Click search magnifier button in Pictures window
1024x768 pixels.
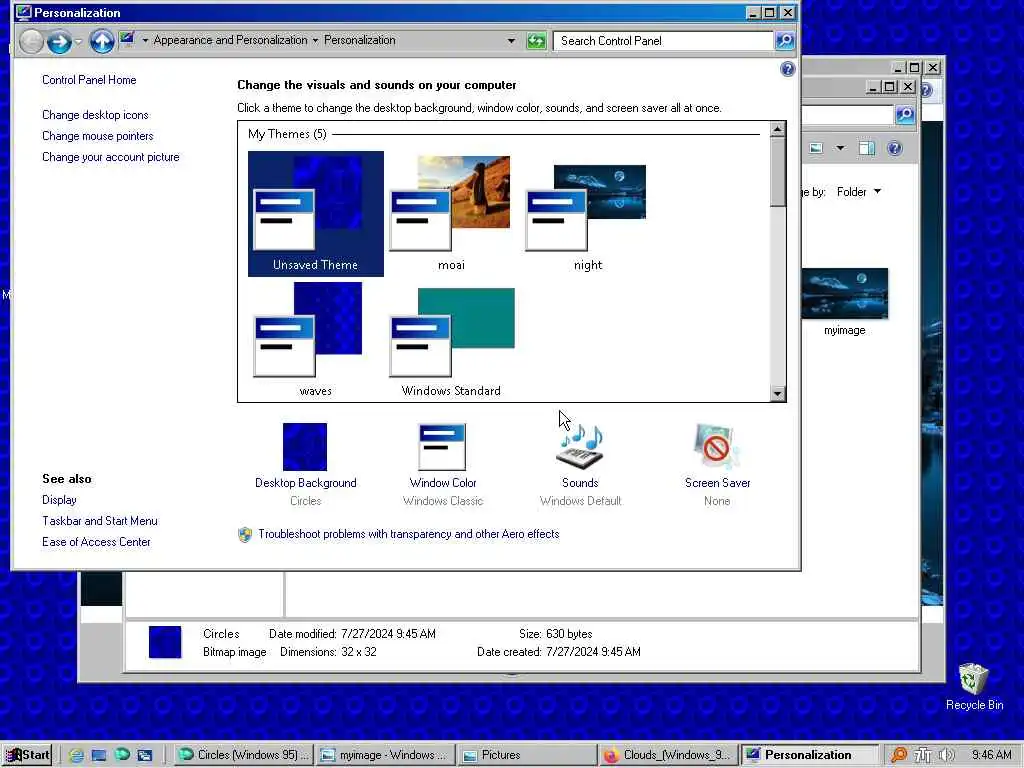tap(904, 115)
